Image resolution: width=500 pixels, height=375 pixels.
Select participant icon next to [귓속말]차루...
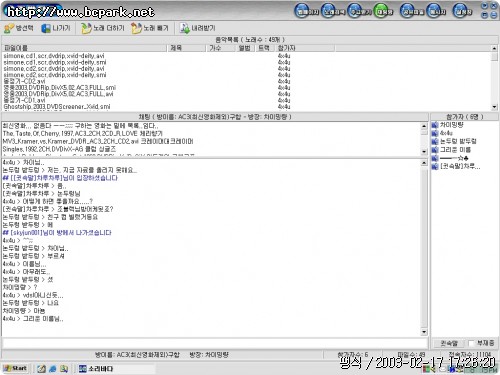coord(435,166)
